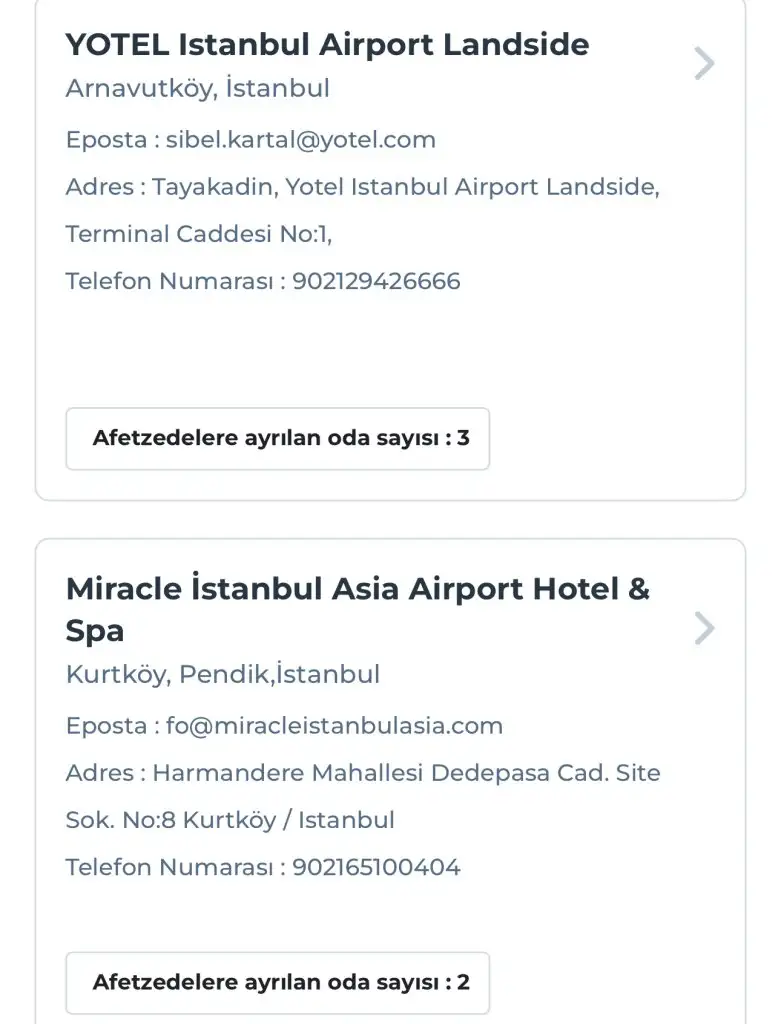Click the Tayakadin address line of YOTEL

(x=405, y=187)
